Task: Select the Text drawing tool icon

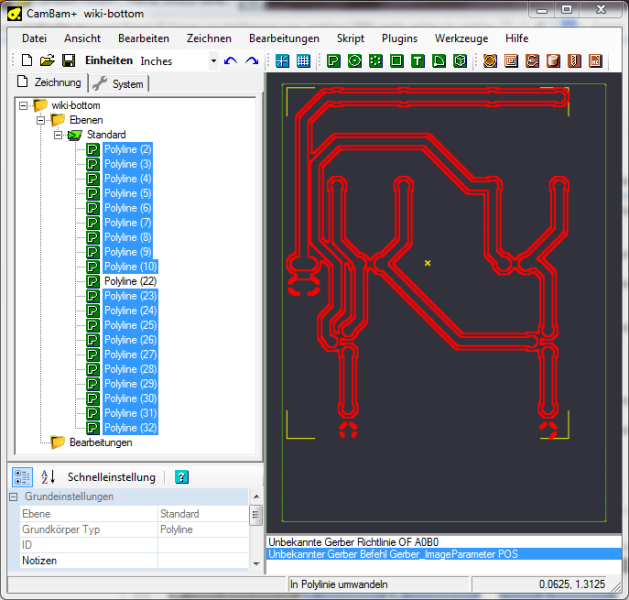Action: pos(418,61)
